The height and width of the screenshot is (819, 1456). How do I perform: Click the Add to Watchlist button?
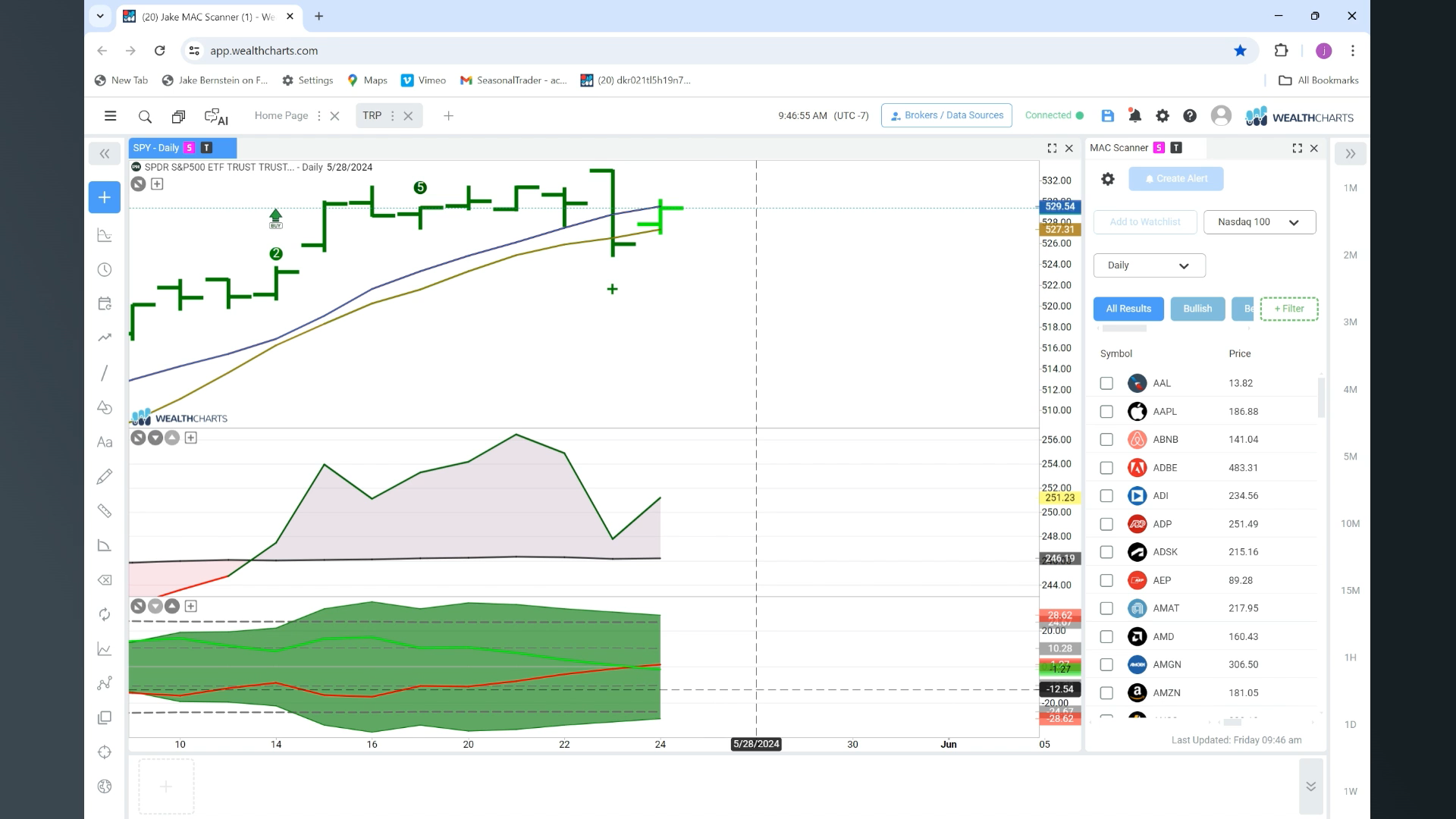(1145, 222)
